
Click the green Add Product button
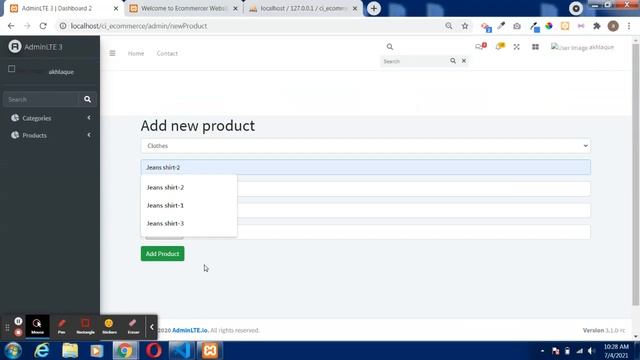pos(162,253)
